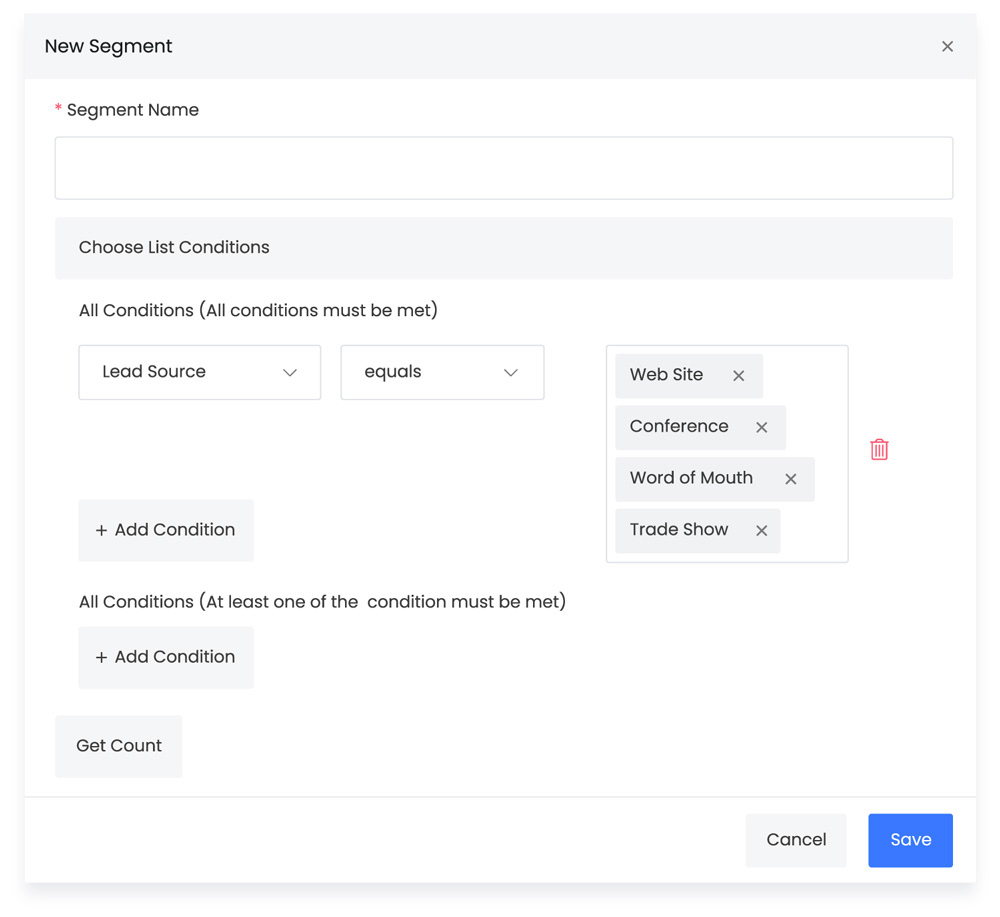Cancel the new segment
1000x917 pixels.
(796, 840)
